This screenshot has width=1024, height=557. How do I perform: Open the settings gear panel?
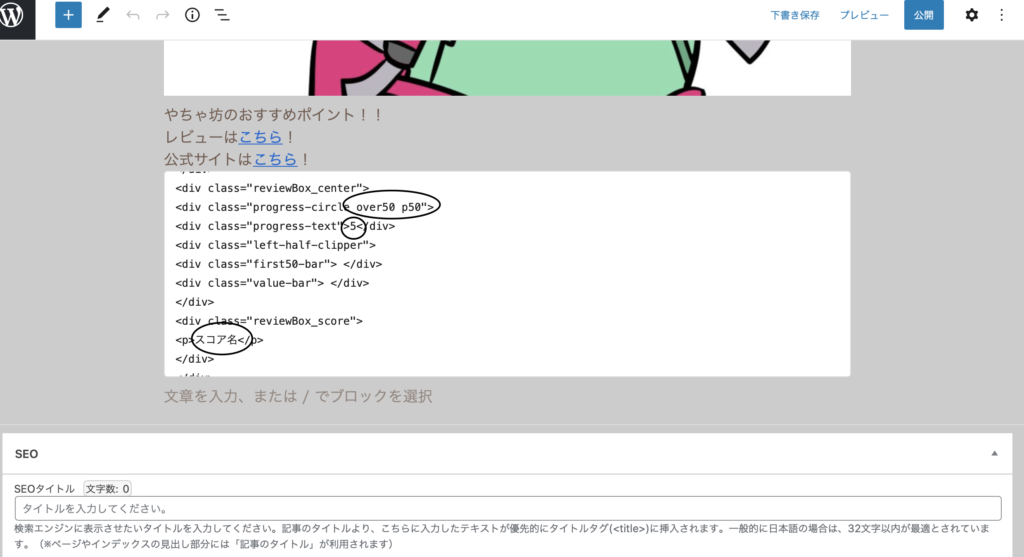972,15
